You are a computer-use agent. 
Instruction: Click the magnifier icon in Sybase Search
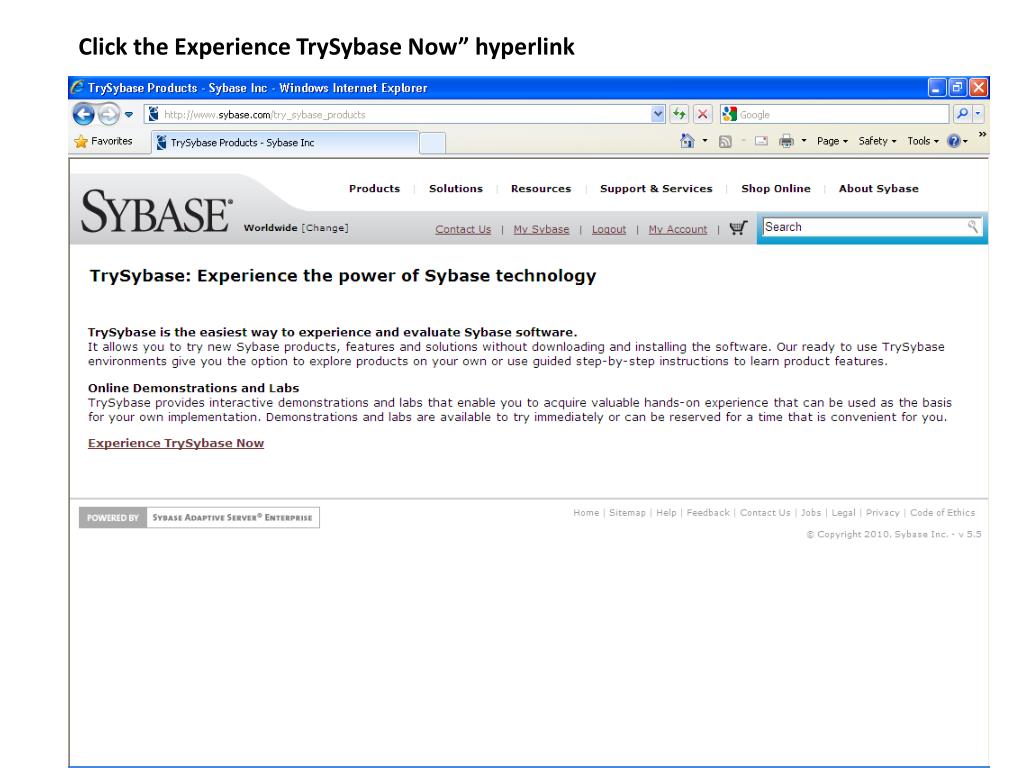tap(973, 227)
